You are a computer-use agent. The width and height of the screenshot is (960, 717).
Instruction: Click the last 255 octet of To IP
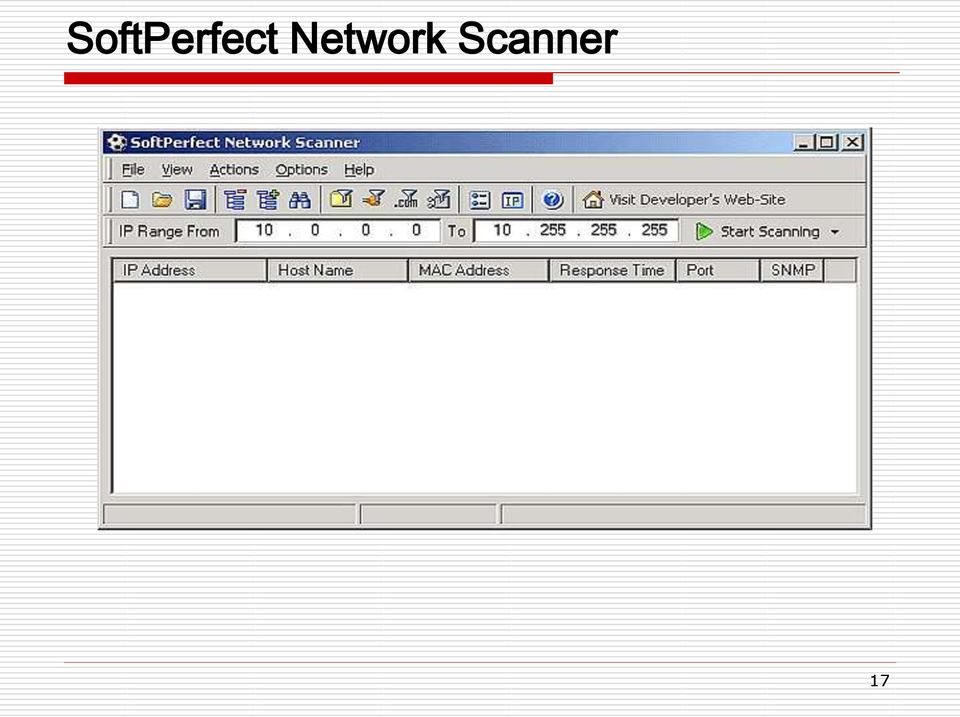[x=654, y=230]
